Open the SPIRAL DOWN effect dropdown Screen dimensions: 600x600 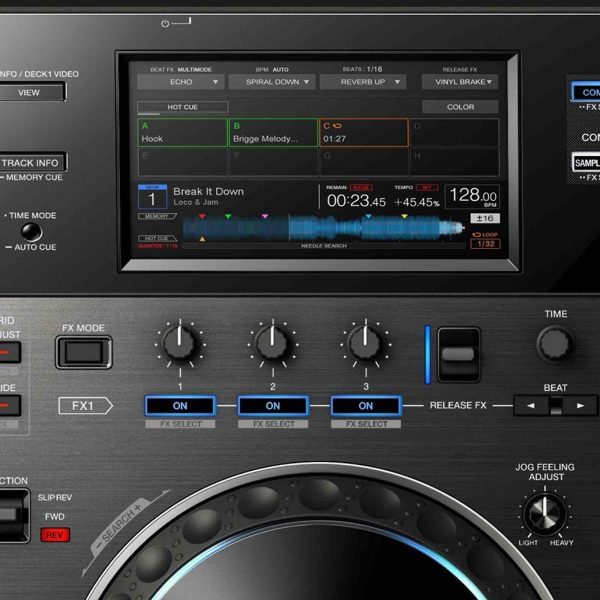pos(272,82)
